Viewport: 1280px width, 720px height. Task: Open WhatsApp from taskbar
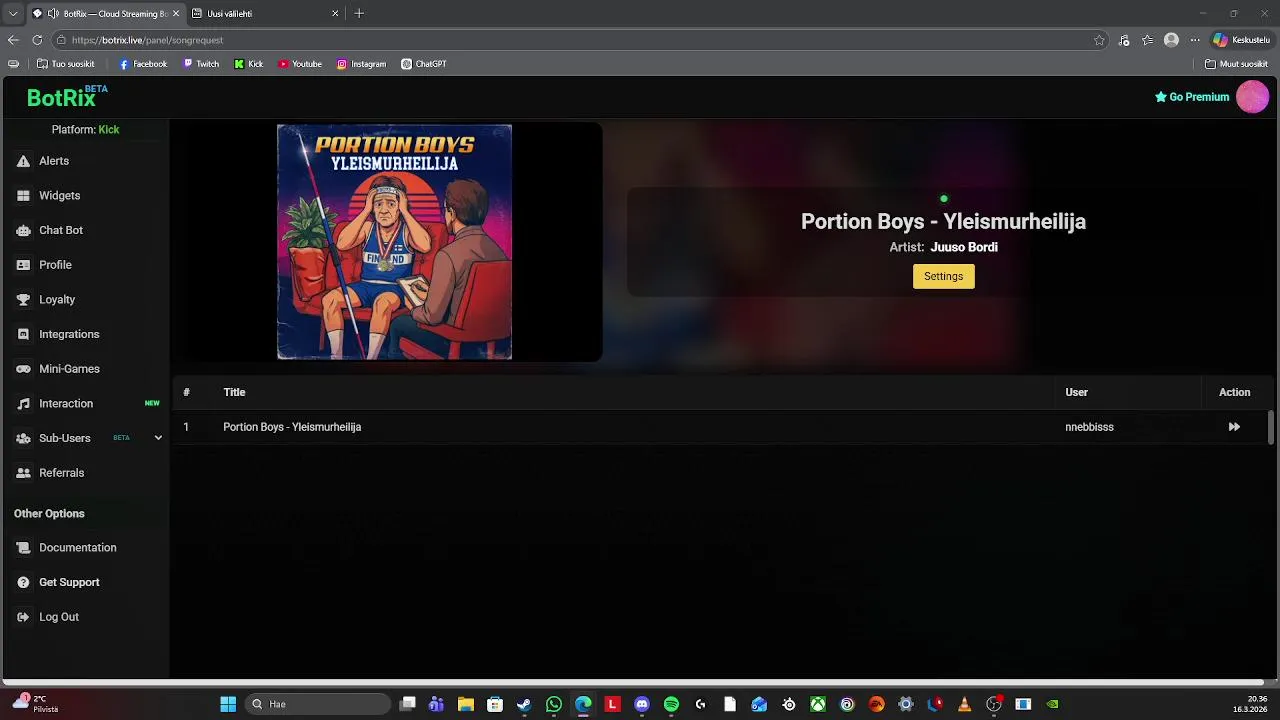click(x=554, y=704)
